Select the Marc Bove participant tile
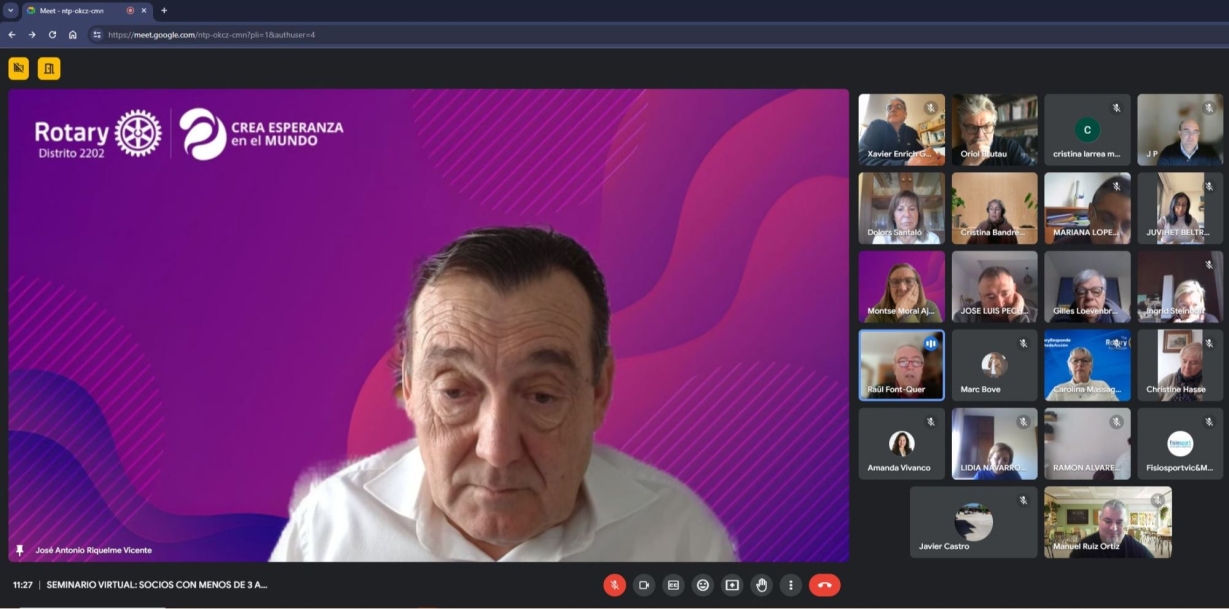This screenshot has height=609, width=1229. pos(994,365)
